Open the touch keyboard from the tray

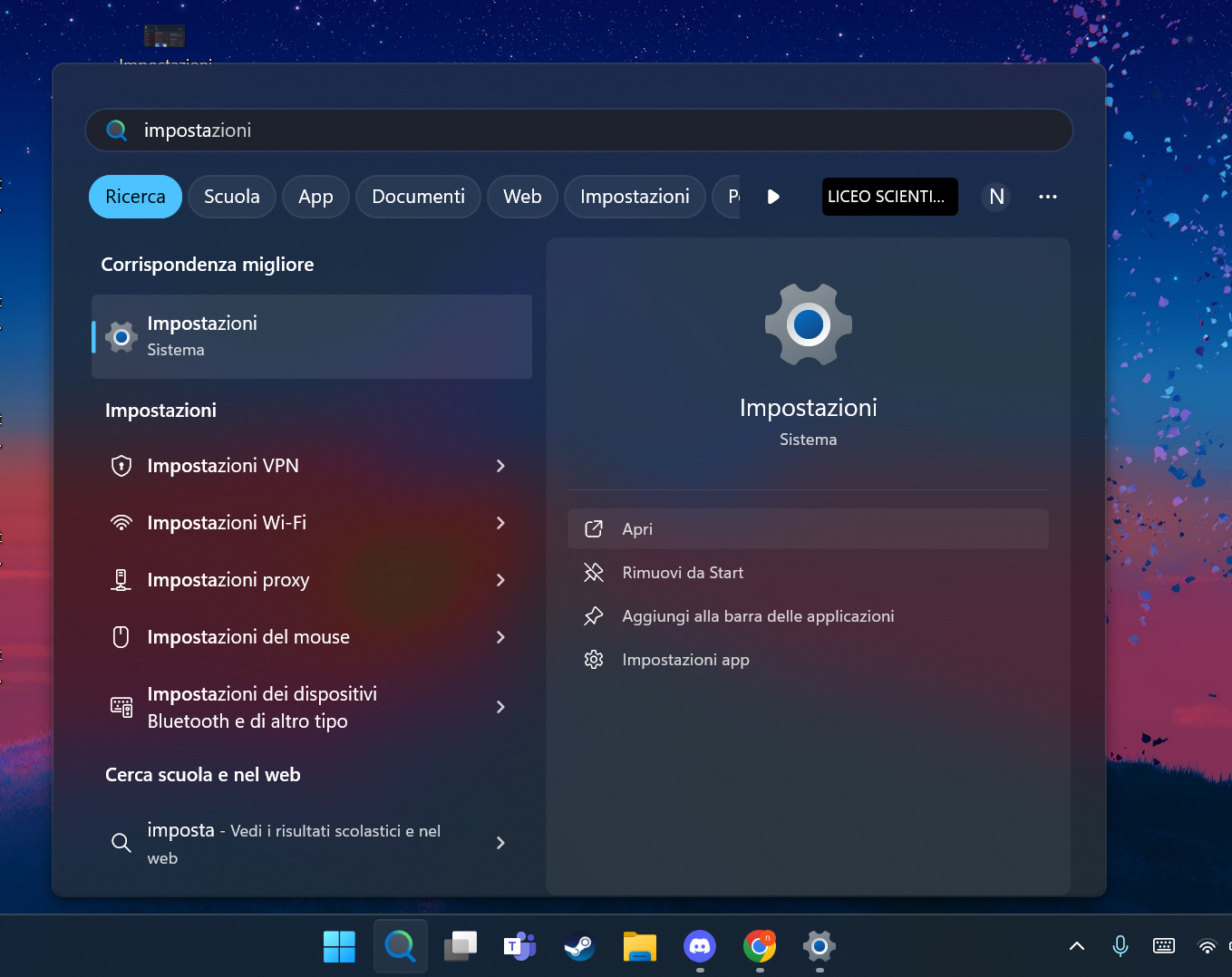point(1163,945)
